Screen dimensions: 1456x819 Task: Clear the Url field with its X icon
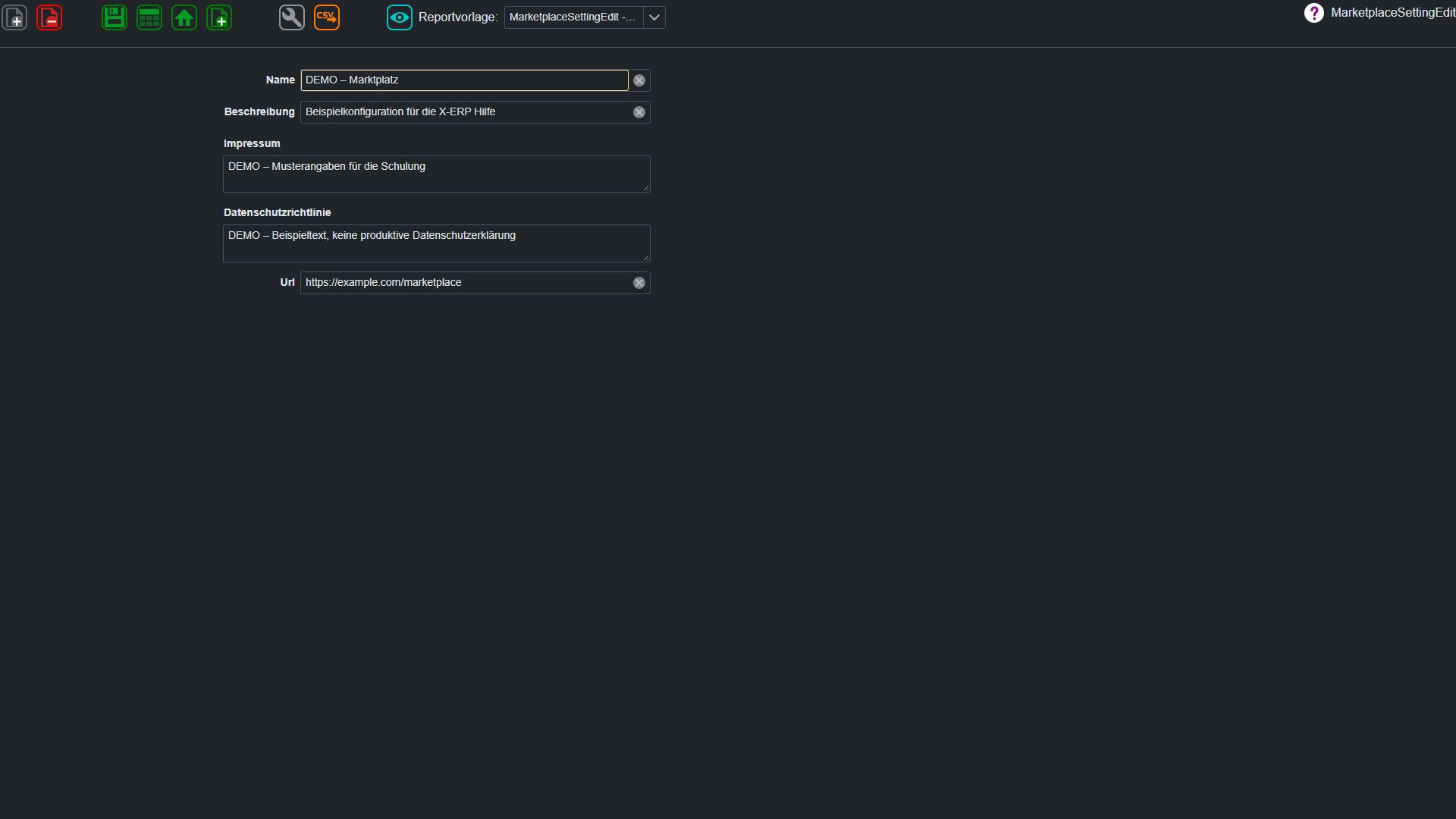click(639, 283)
